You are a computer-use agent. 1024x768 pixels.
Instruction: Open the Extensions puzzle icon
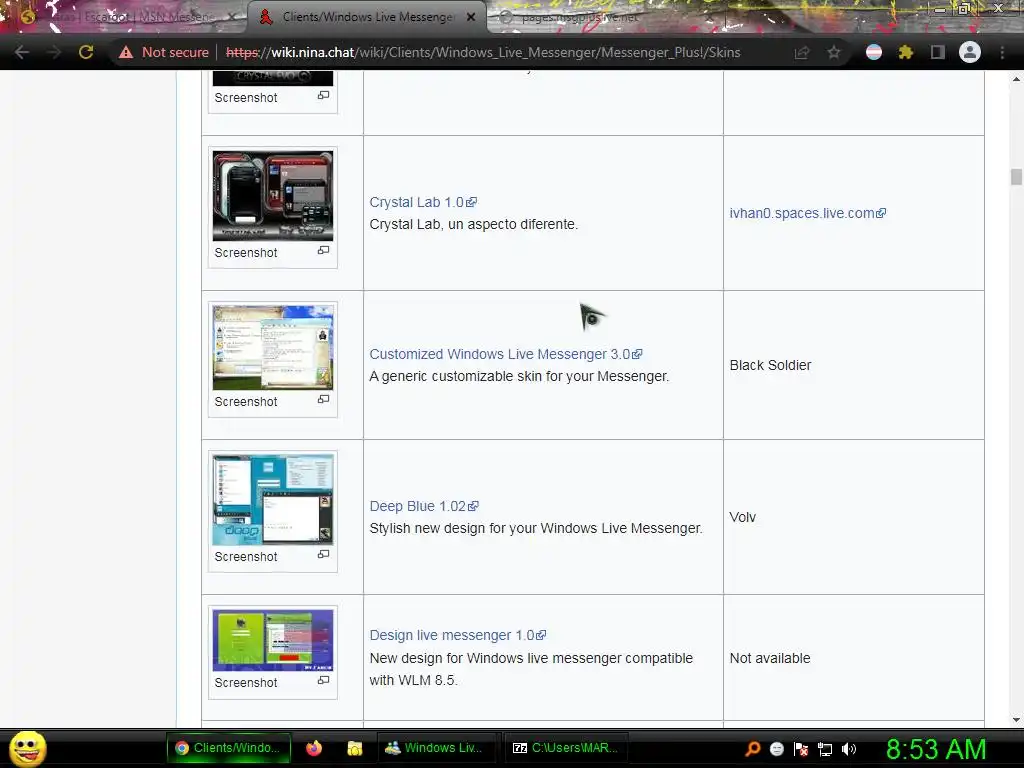click(905, 52)
